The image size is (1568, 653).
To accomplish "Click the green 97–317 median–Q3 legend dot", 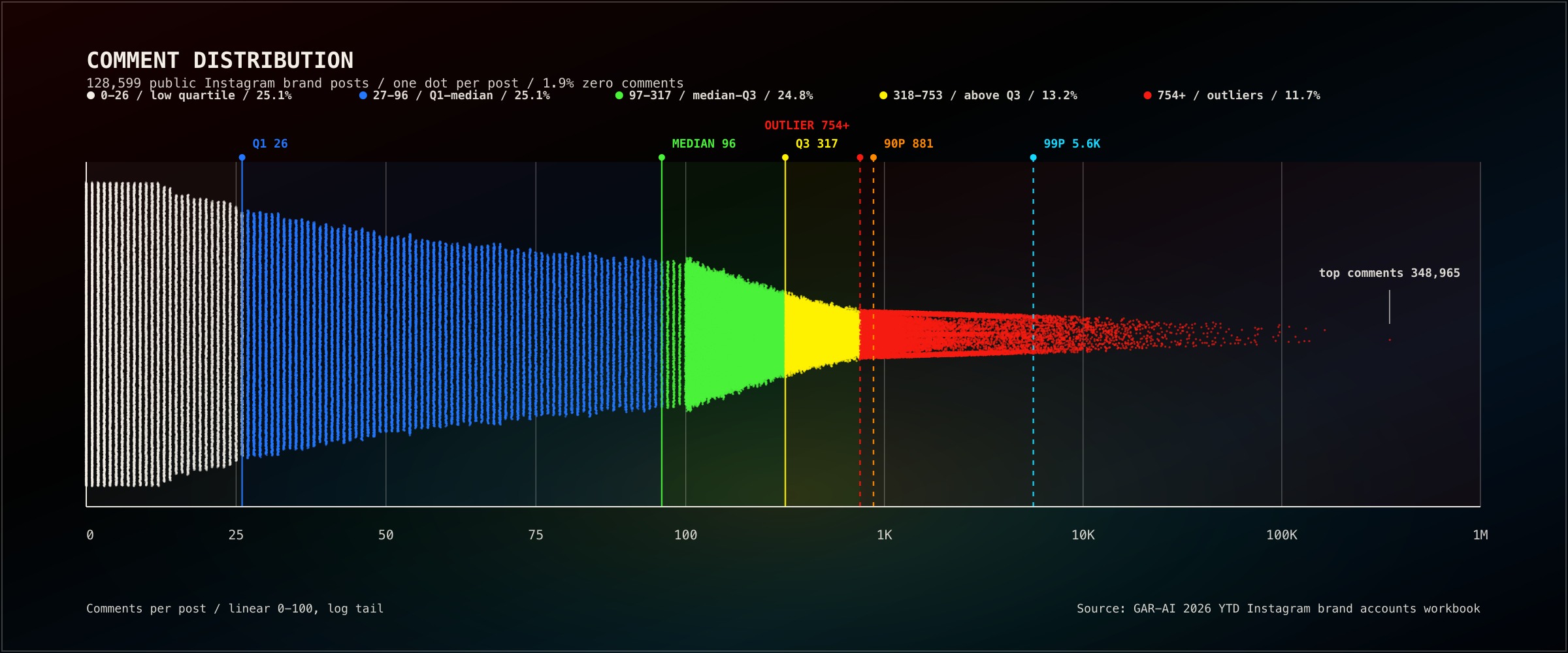I will 619,95.
